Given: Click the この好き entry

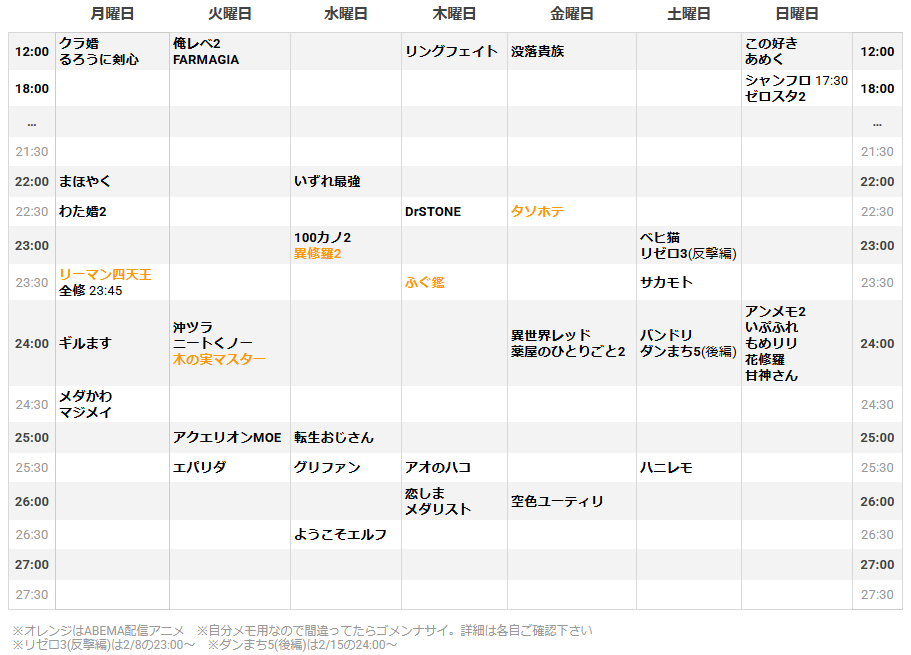Looking at the screenshot, I should click(772, 44).
